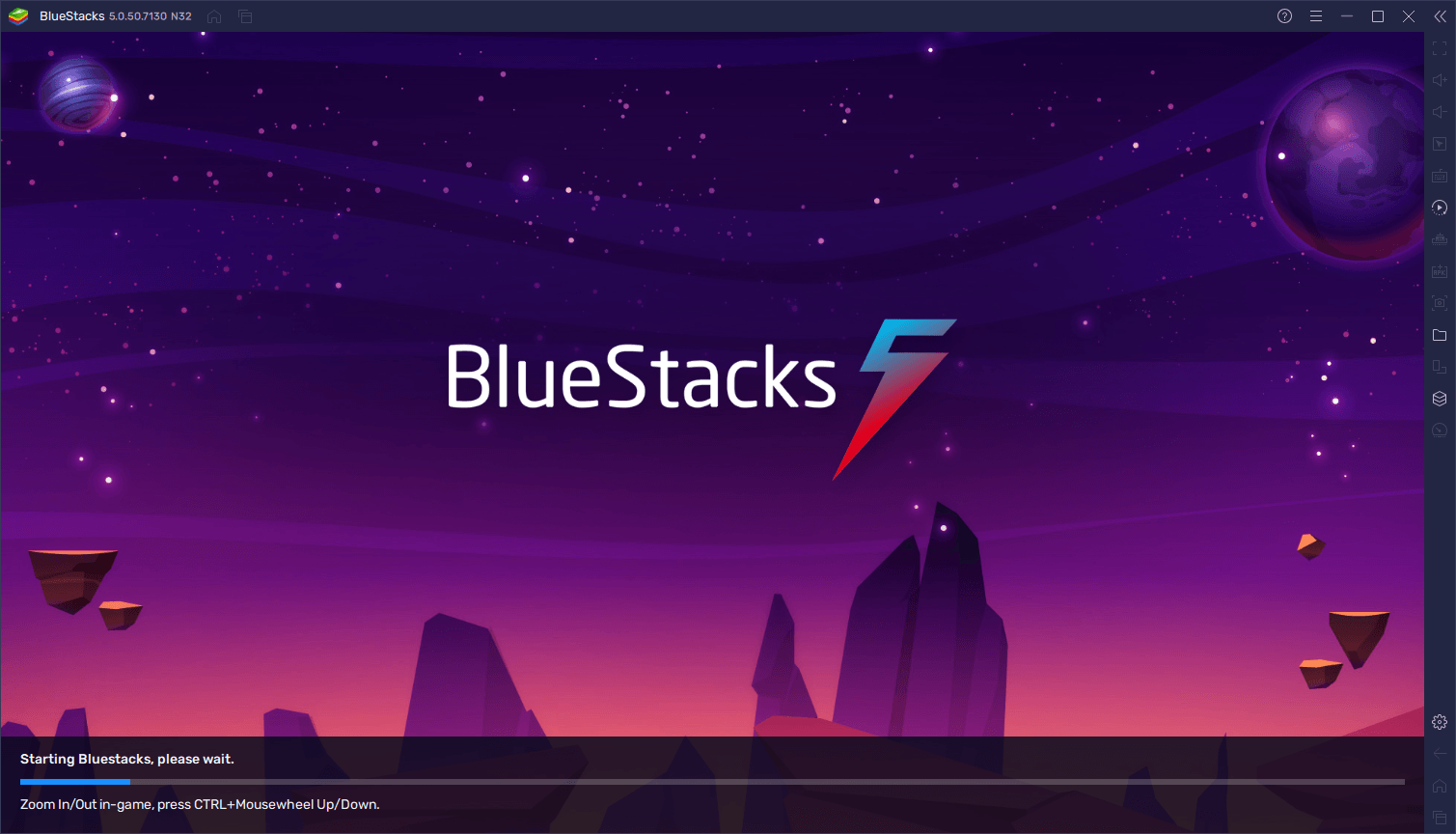Click the 'Zoom In/Out in-game' tip text

pyautogui.click(x=200, y=804)
